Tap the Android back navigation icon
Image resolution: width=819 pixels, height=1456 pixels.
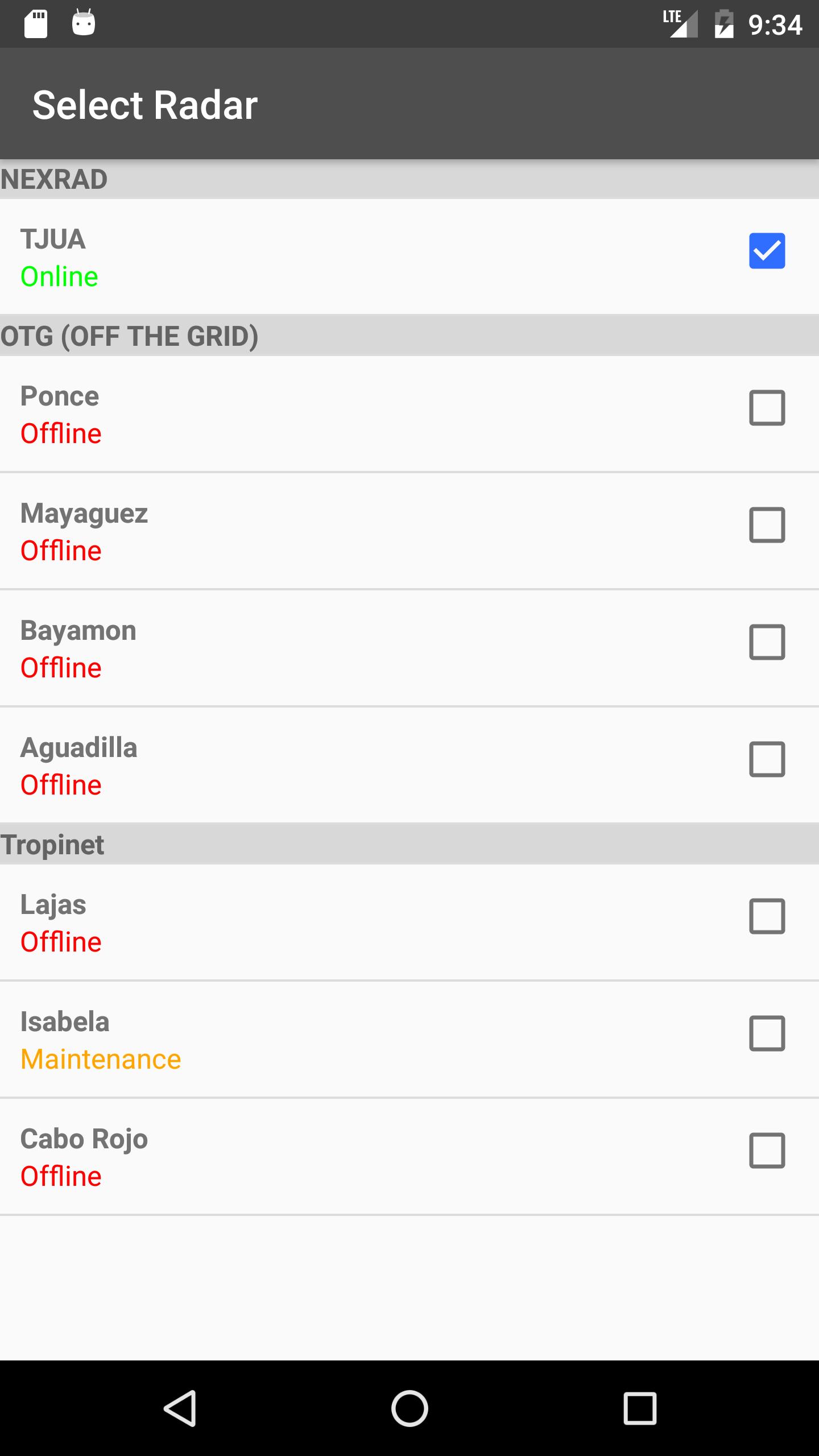[x=180, y=1409]
